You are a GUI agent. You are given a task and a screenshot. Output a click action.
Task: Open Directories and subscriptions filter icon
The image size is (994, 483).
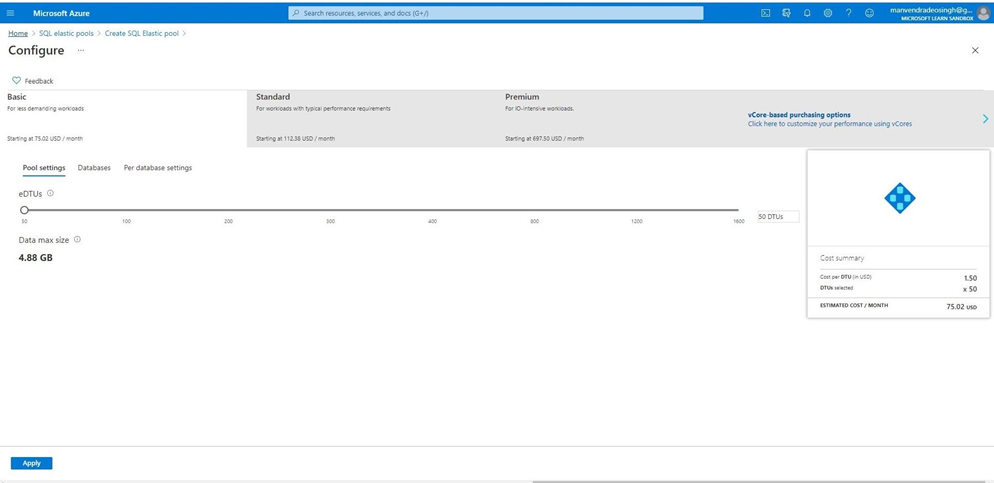(x=787, y=13)
